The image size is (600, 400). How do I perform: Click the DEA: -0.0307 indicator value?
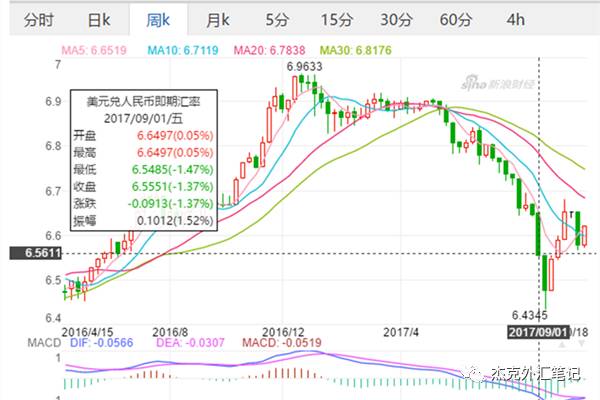[x=190, y=343]
